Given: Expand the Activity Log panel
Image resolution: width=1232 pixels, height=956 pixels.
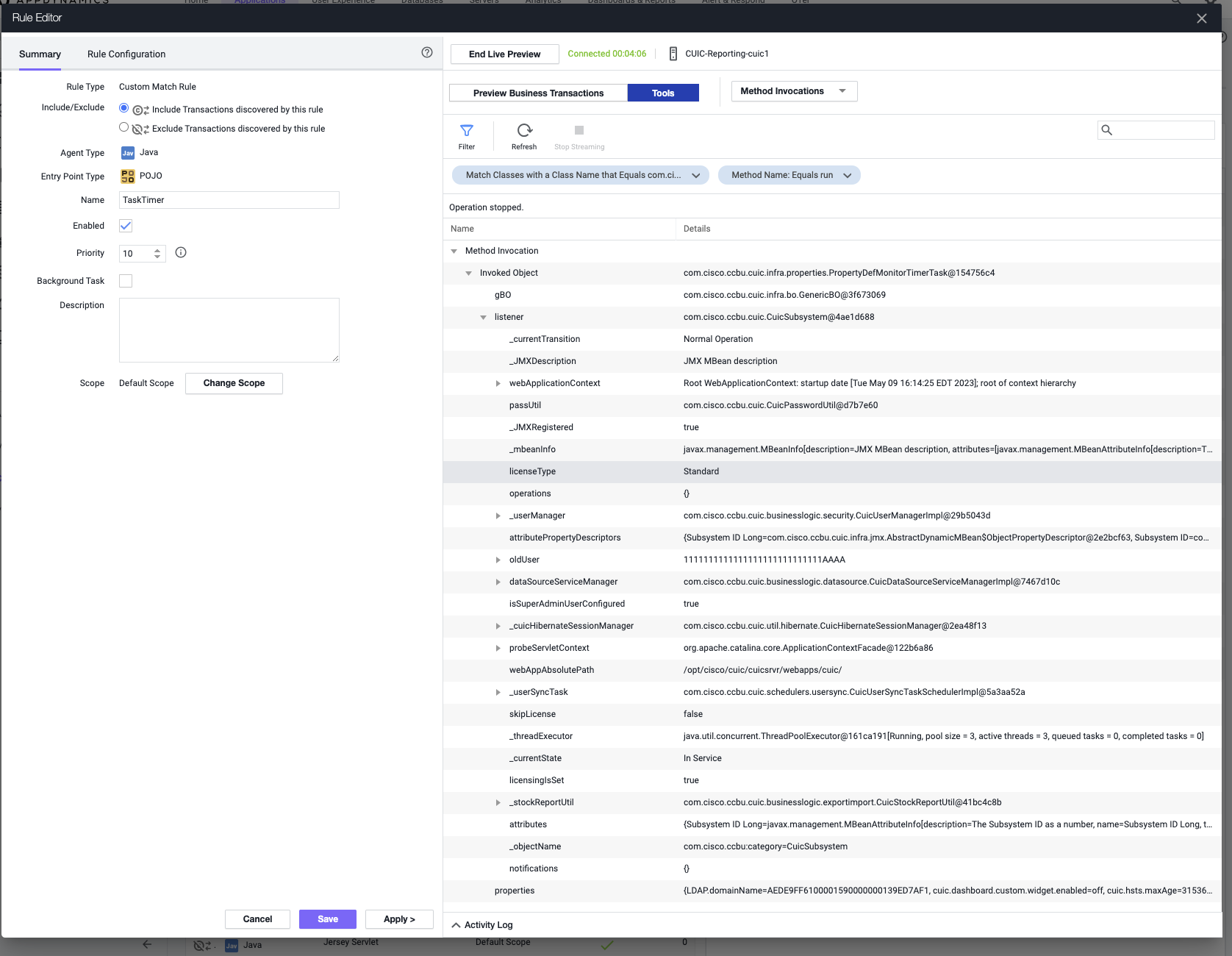Looking at the screenshot, I should [x=482, y=925].
